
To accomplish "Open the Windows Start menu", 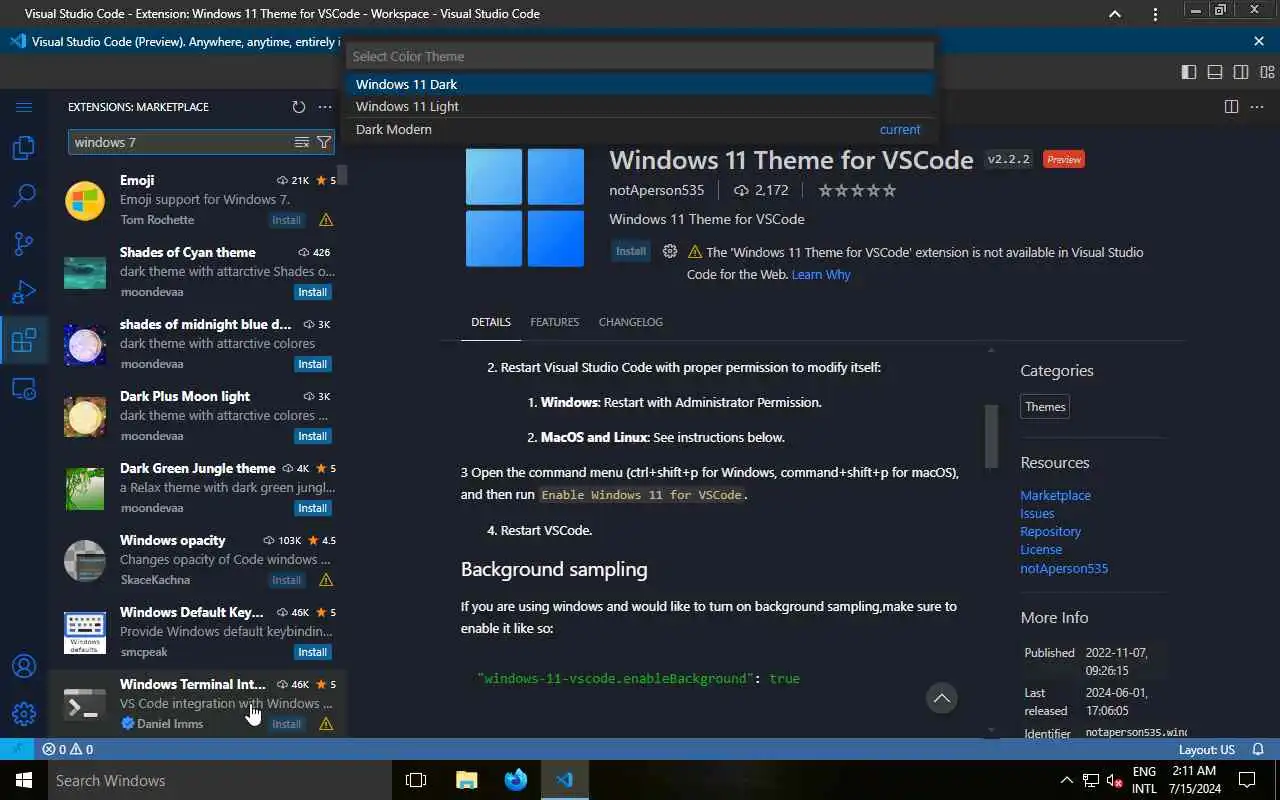I will tap(24, 780).
